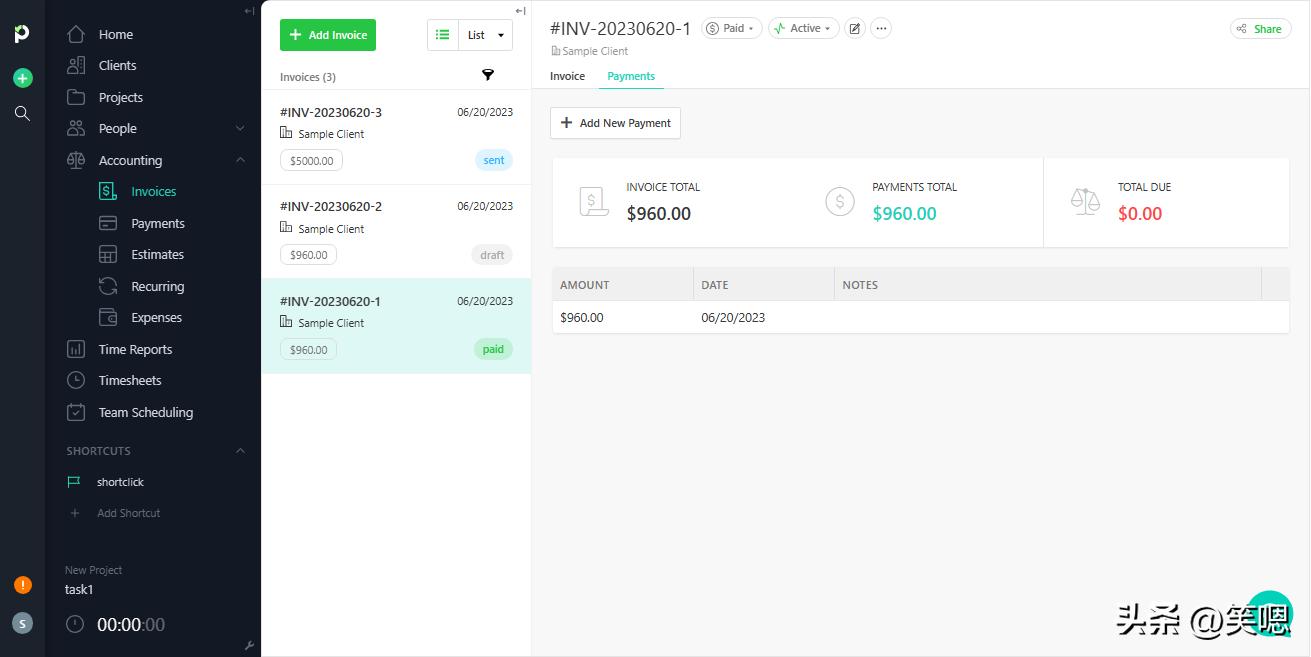Open Projects in the sidebar
The width and height of the screenshot is (1311, 657).
120,97
